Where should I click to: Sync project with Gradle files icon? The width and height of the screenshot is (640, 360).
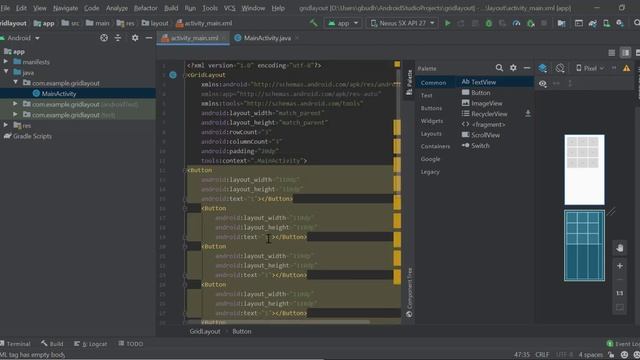593,23
